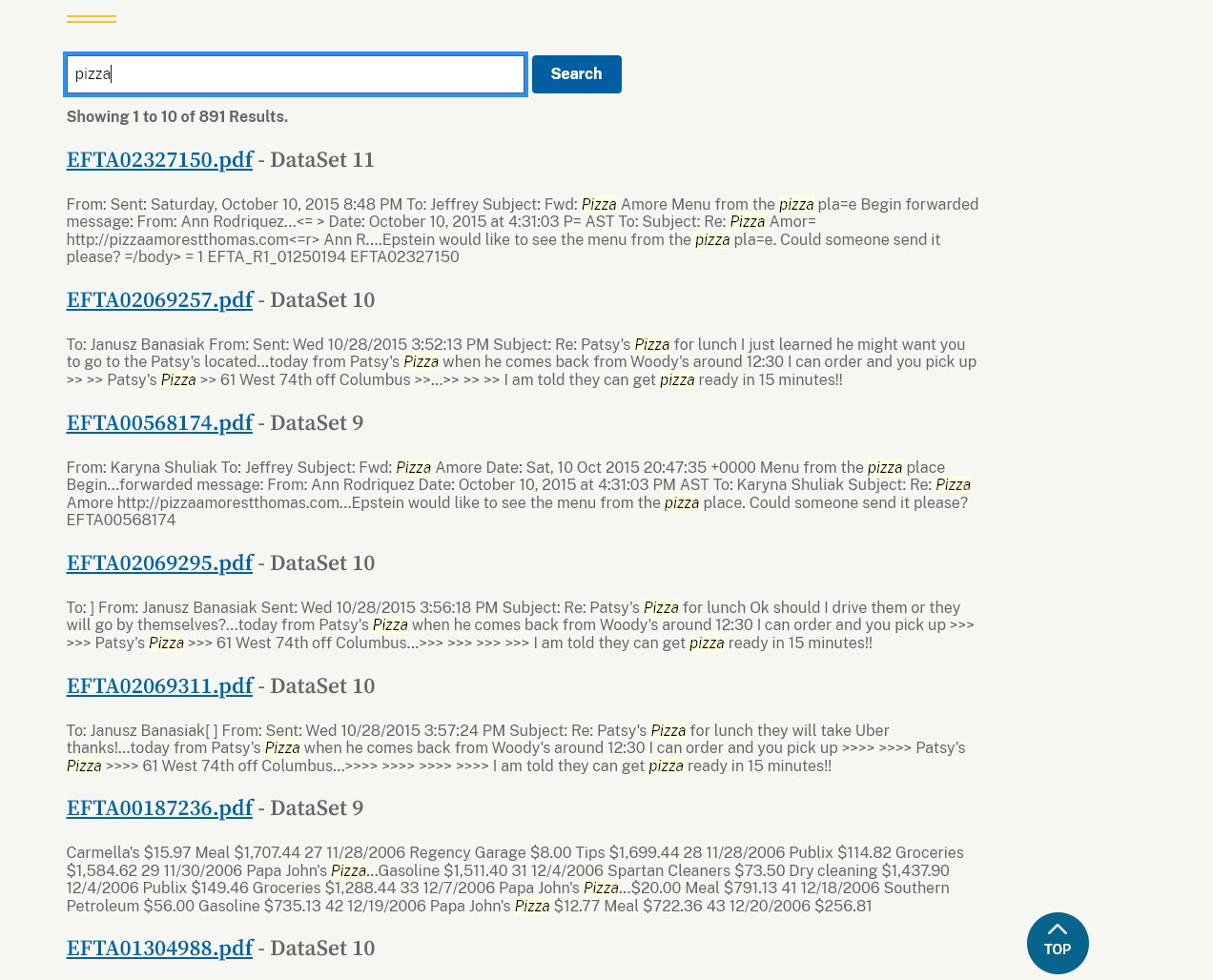
Task: Click the snippet starting "From: Sent: Saturday, October 10, 2015"
Action: pyautogui.click(x=523, y=231)
